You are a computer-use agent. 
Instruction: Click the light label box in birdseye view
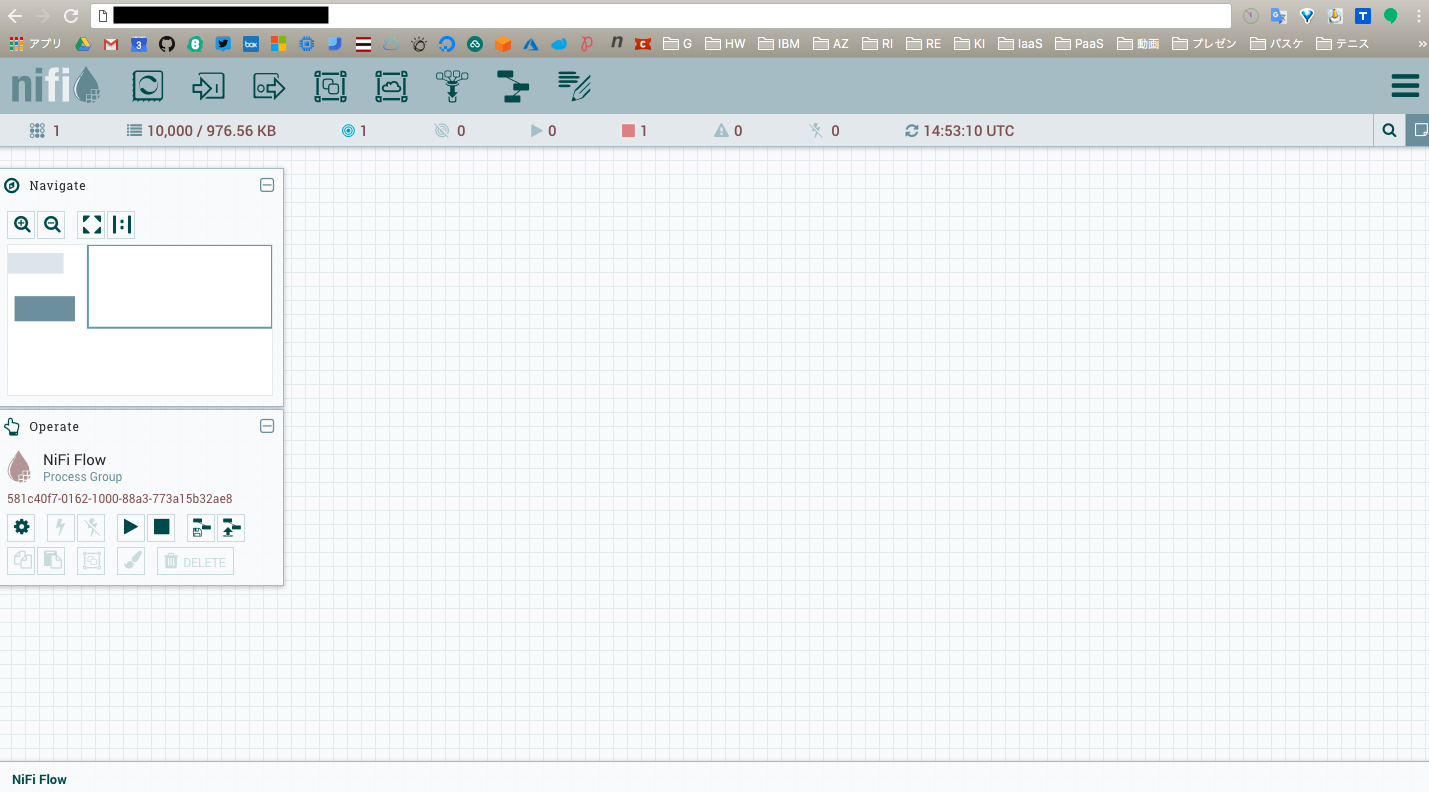coord(36,263)
